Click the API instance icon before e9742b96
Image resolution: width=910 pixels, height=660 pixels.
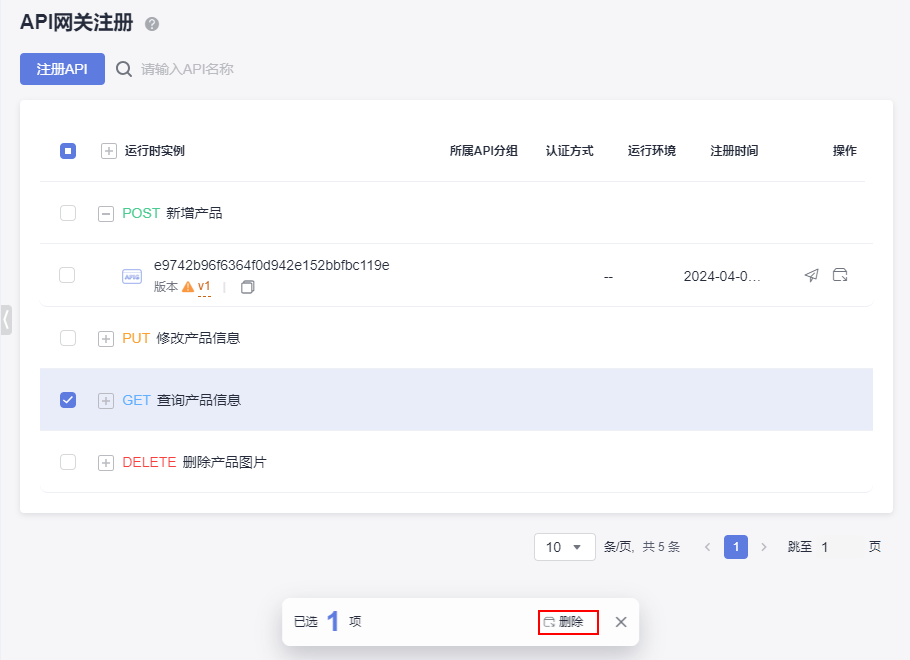[132, 276]
